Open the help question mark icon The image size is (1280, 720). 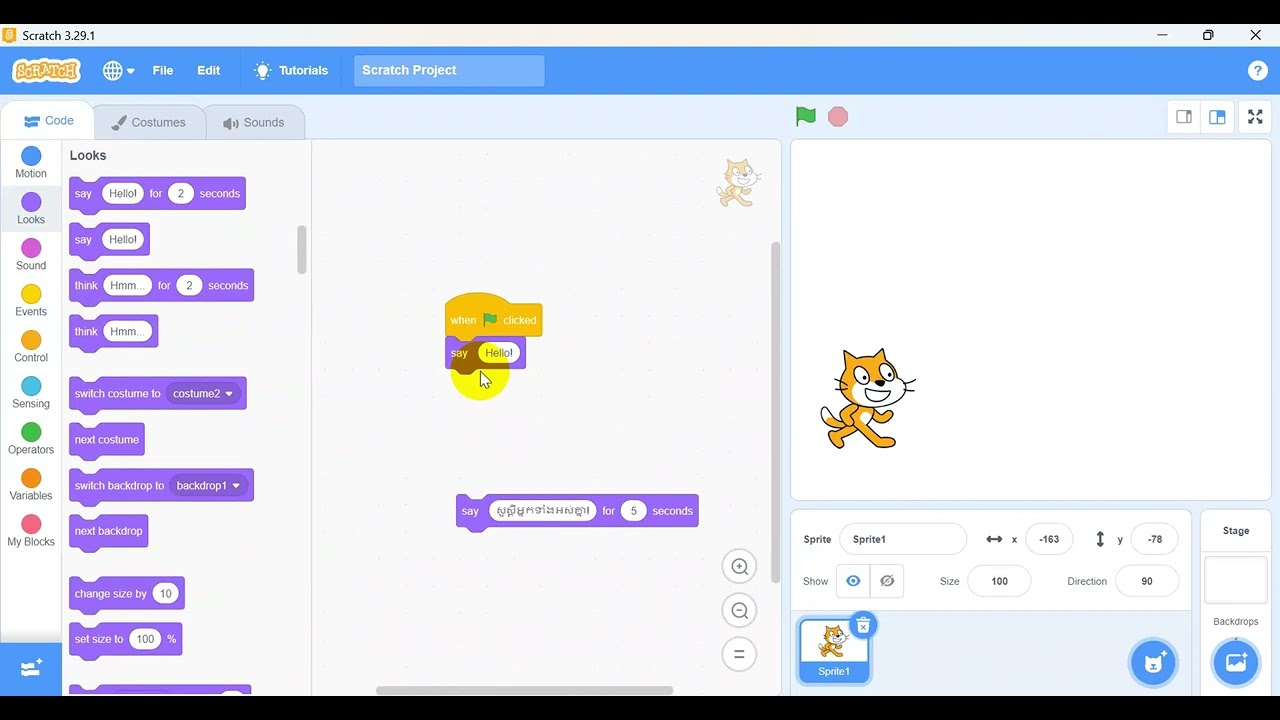[x=1258, y=71]
